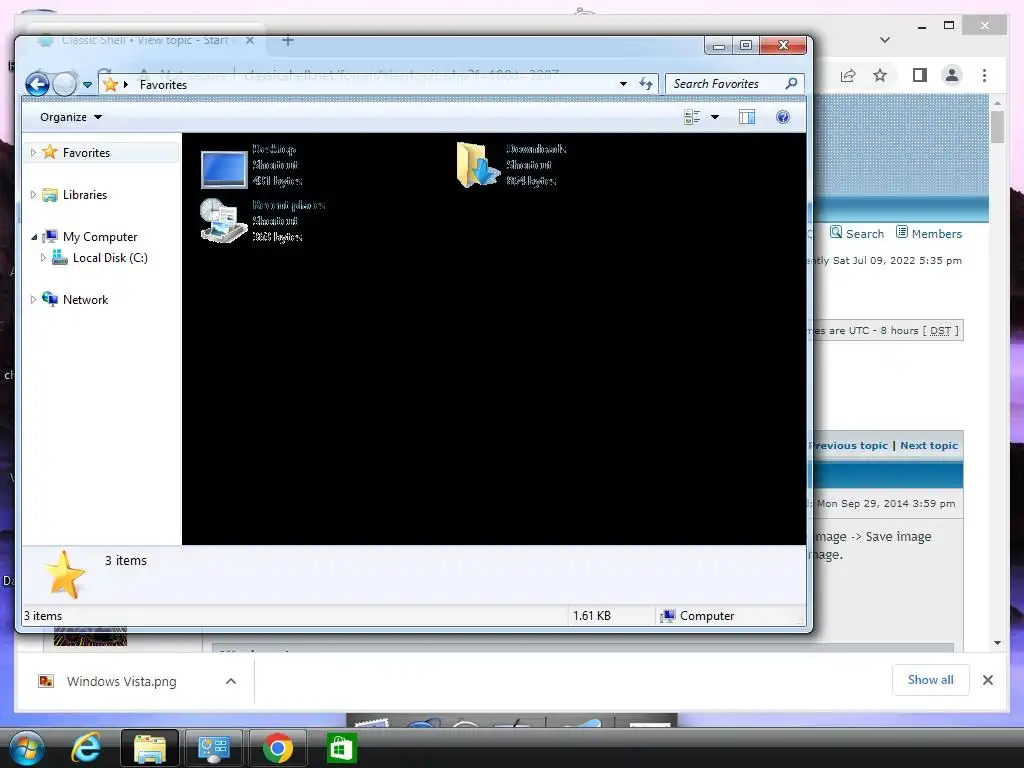This screenshot has height=768, width=1024.
Task: Click the Favorites star in address bar
Action: point(110,84)
